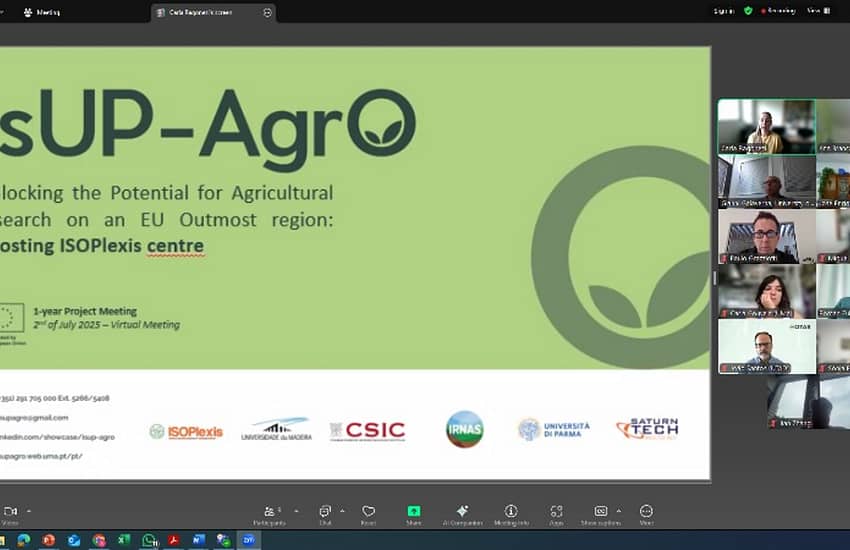Click the linkedin.com/showcase/isup-agro link text
The image size is (850, 550).
(57, 437)
